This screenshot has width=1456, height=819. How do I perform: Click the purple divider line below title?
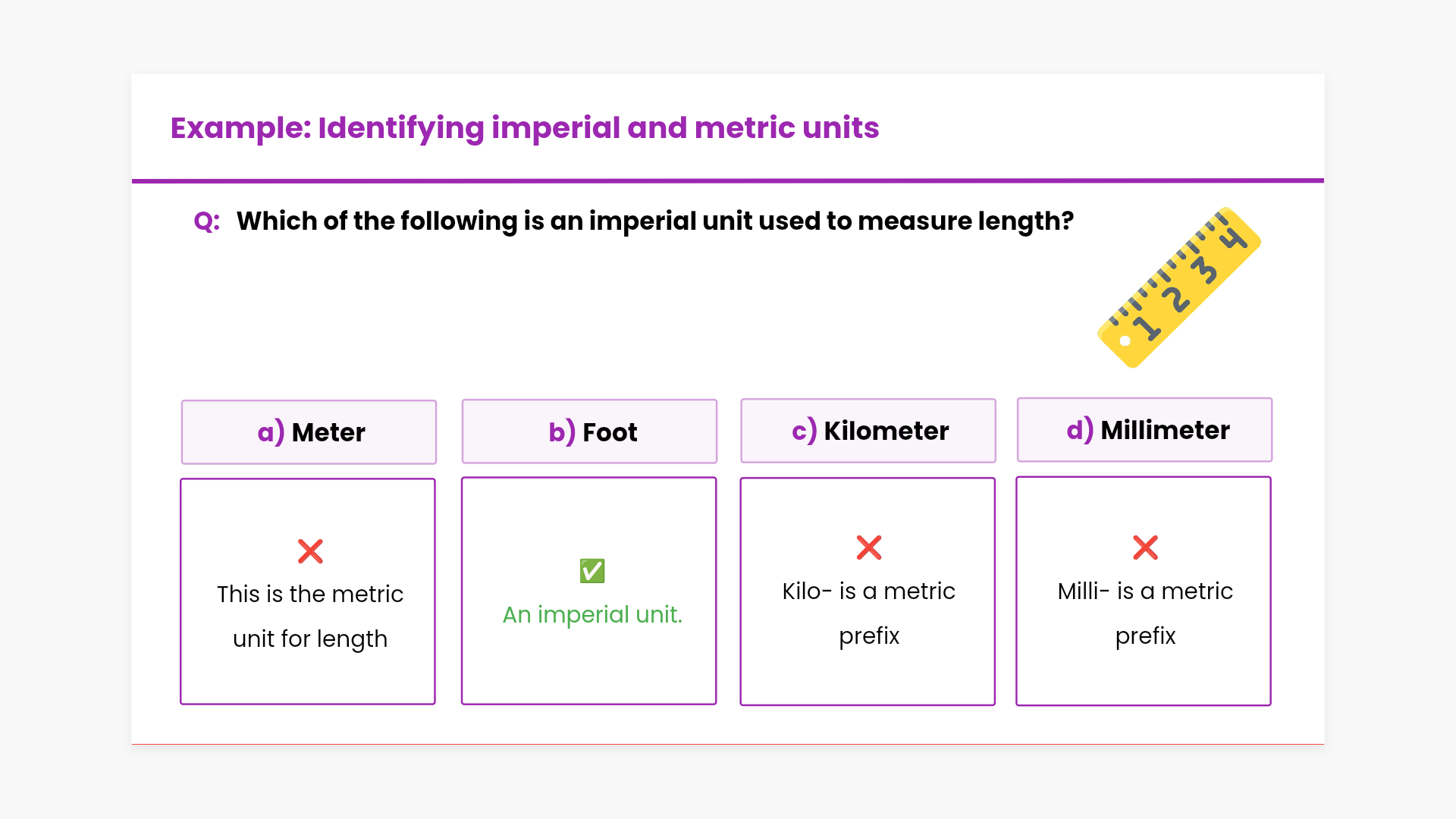click(x=728, y=180)
